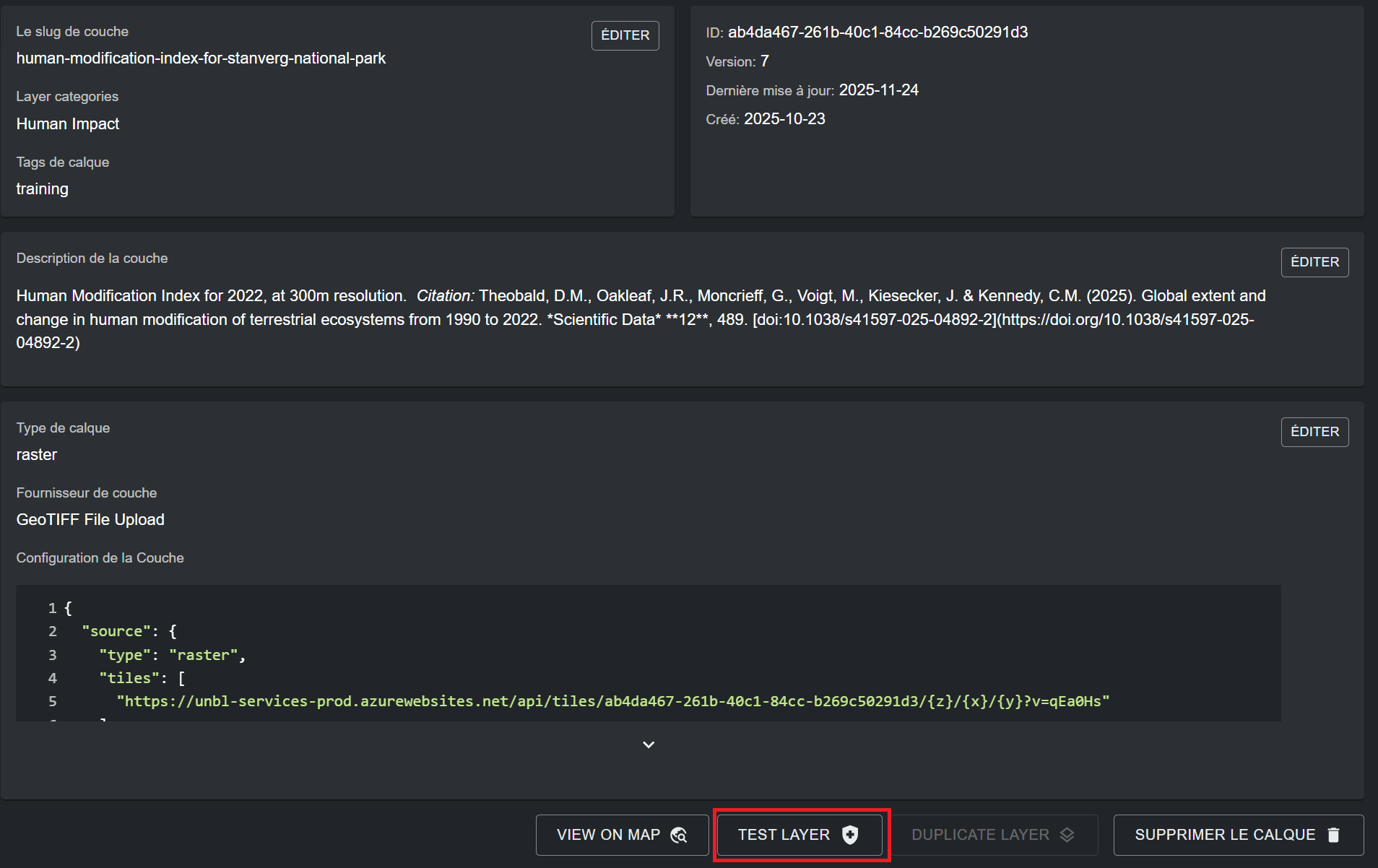
Task: Open editor for the layer description
Action: coord(1314,262)
